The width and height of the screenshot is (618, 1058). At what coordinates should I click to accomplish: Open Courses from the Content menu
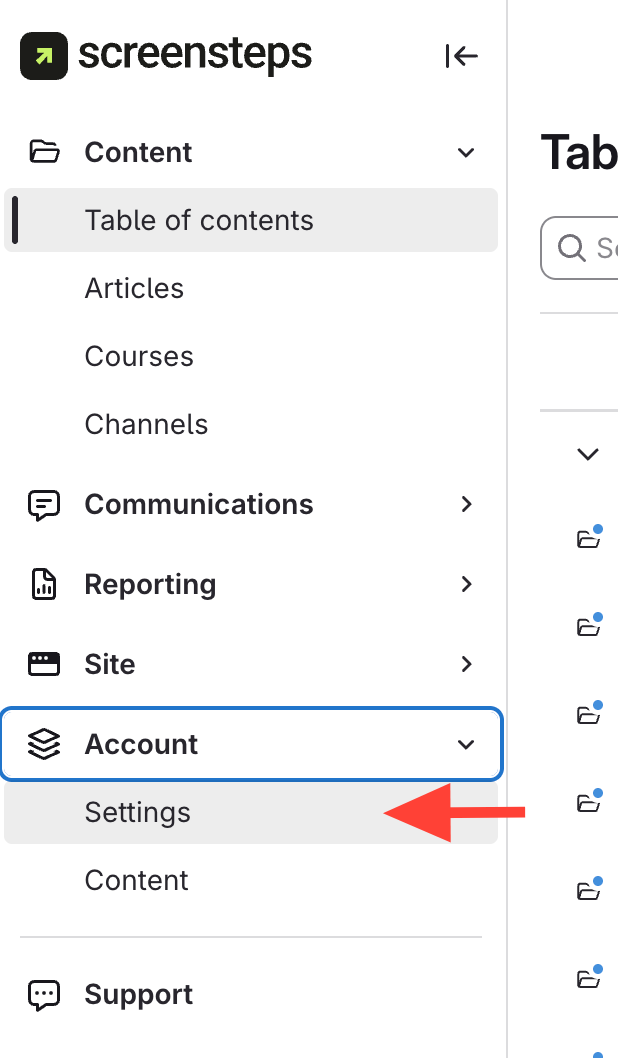coord(139,357)
